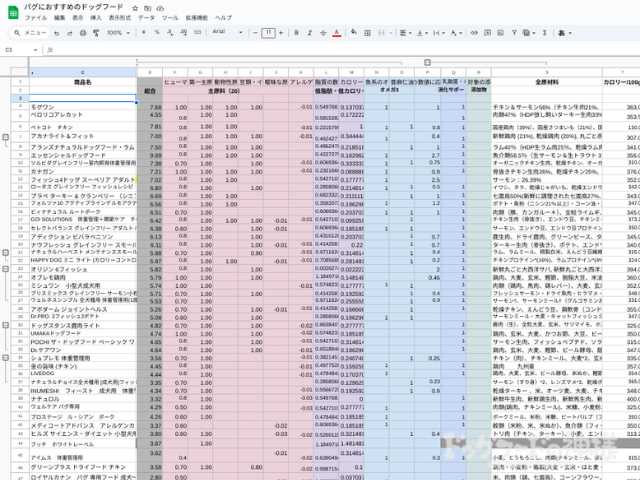
Task: Open the text color picker
Action: (337, 33)
